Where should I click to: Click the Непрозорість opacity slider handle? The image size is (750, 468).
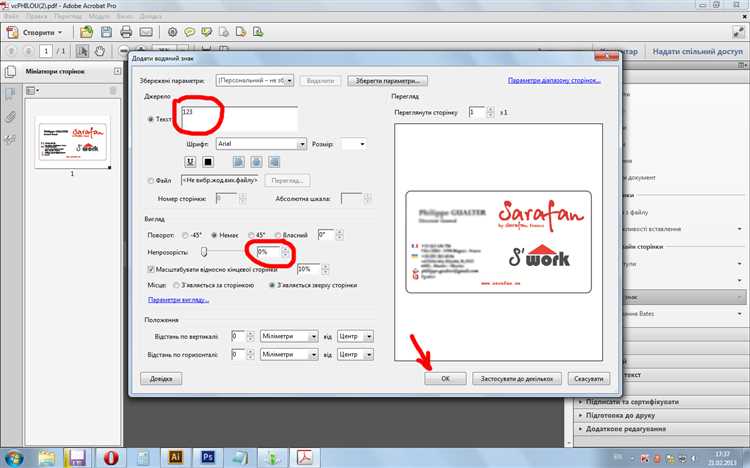[x=204, y=252]
